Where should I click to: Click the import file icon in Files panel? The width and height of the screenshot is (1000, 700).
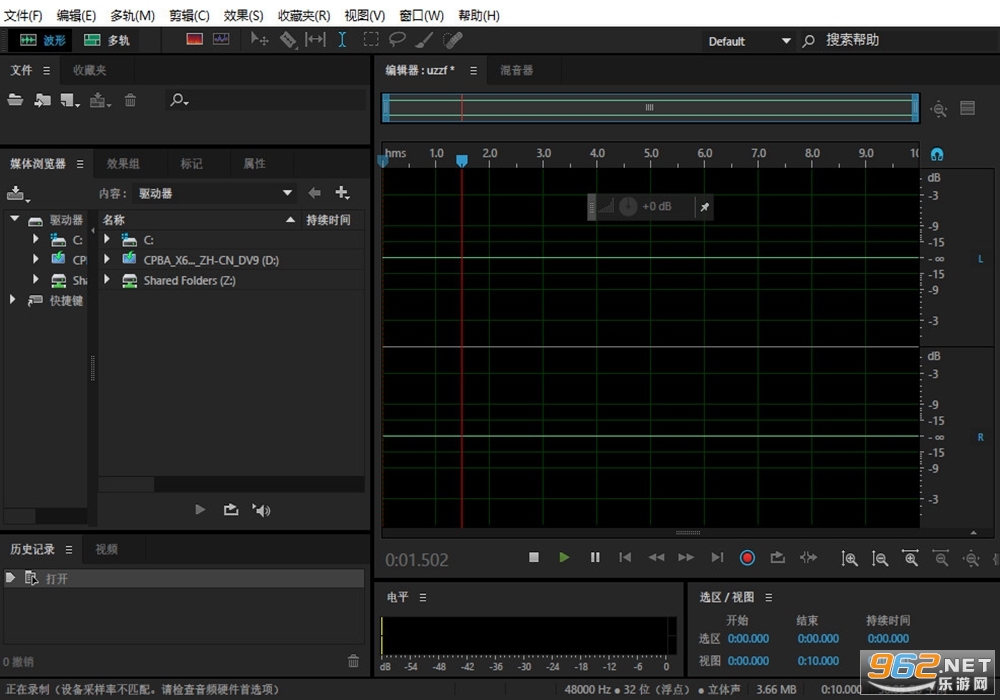[43, 99]
